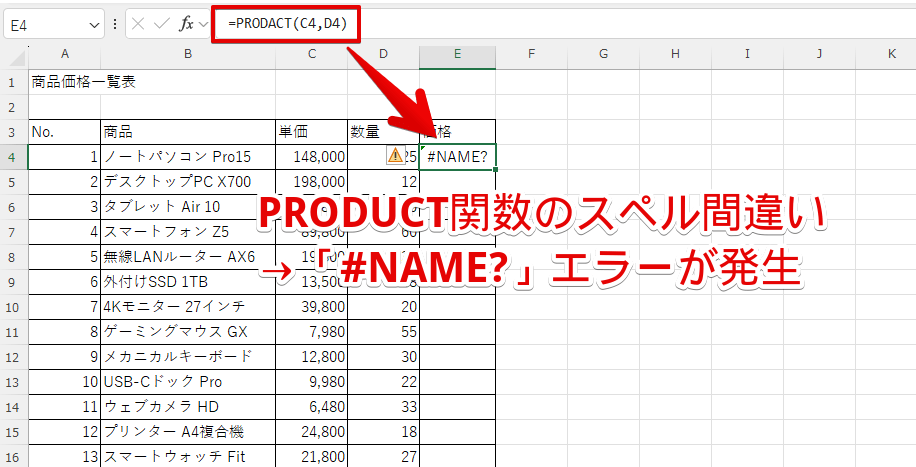Image resolution: width=916 pixels, height=467 pixels.
Task: Click cell 外付けSSD 1TB
Action: pyautogui.click(x=188, y=282)
